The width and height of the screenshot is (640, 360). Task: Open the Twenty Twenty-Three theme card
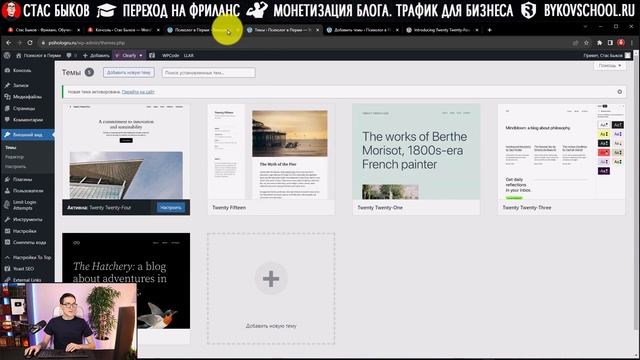click(x=561, y=159)
